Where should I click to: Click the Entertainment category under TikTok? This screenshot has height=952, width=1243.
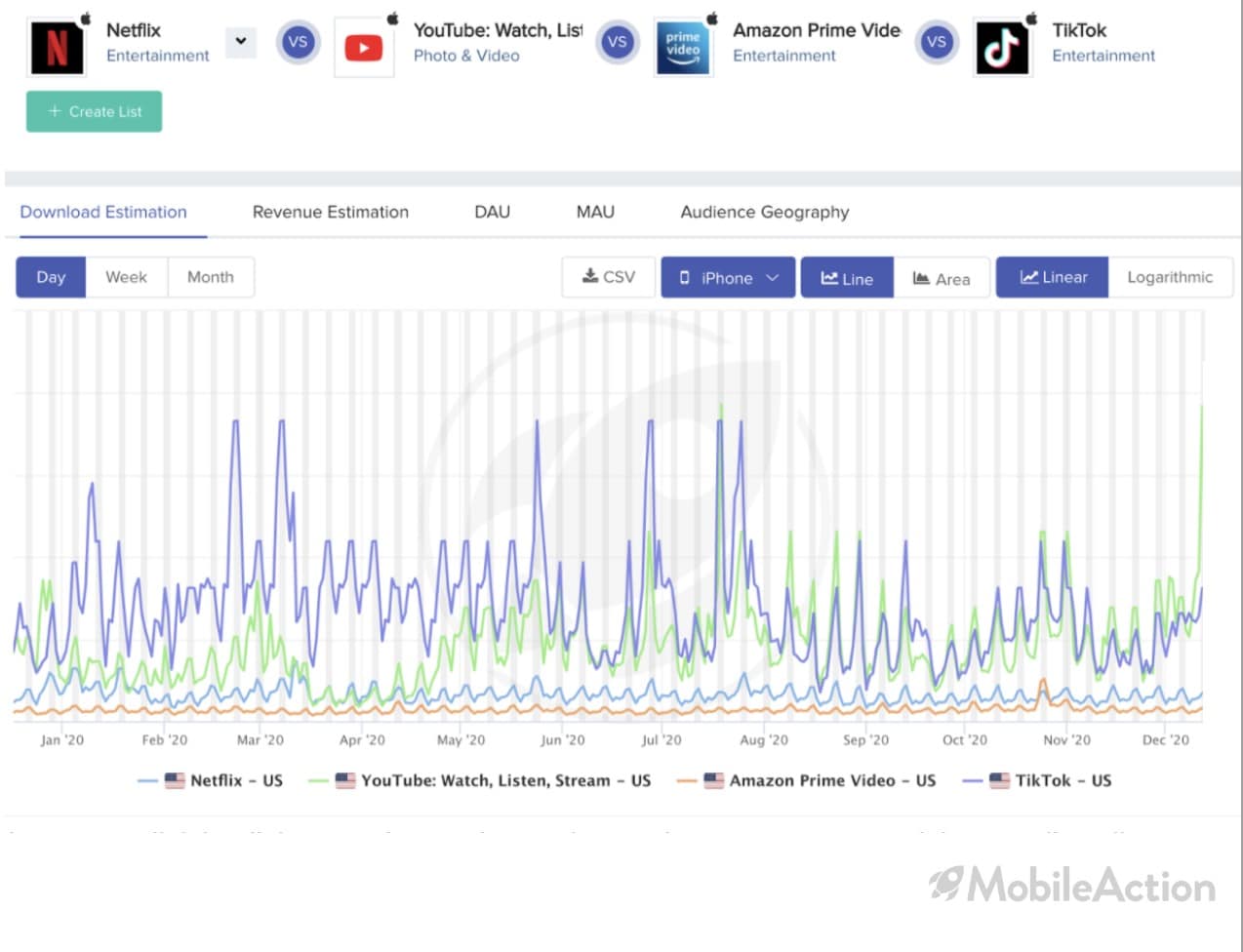coord(1103,56)
